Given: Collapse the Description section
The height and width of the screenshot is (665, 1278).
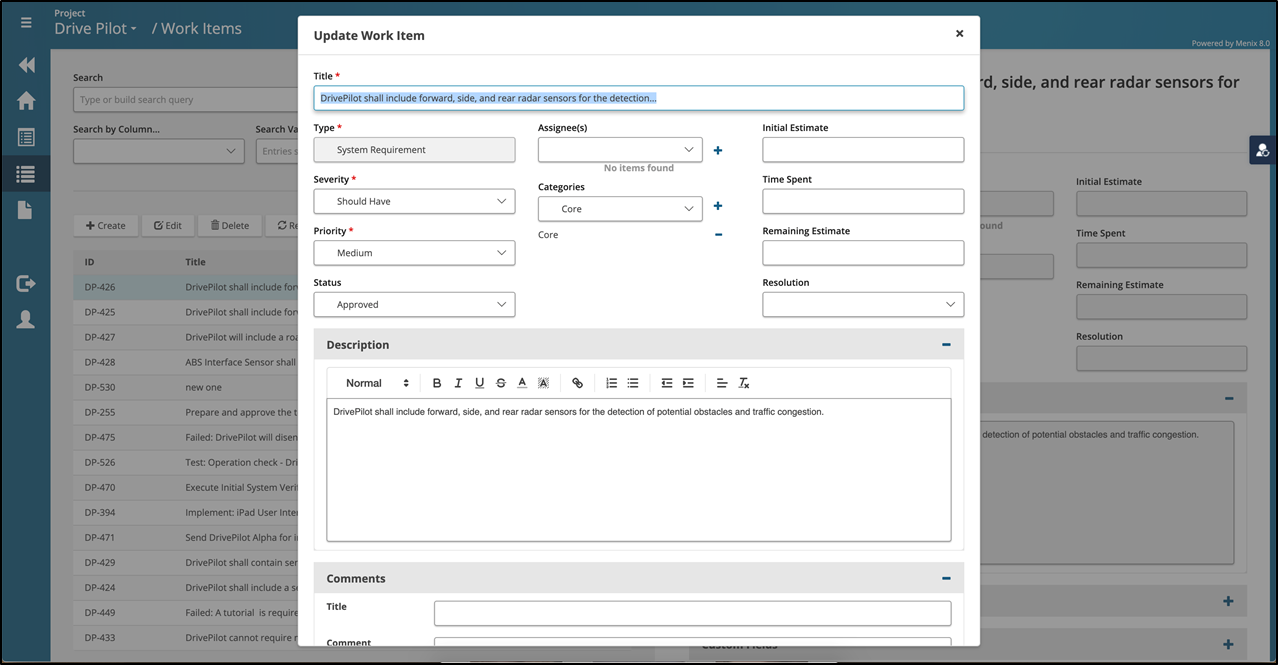Looking at the screenshot, I should [x=945, y=344].
